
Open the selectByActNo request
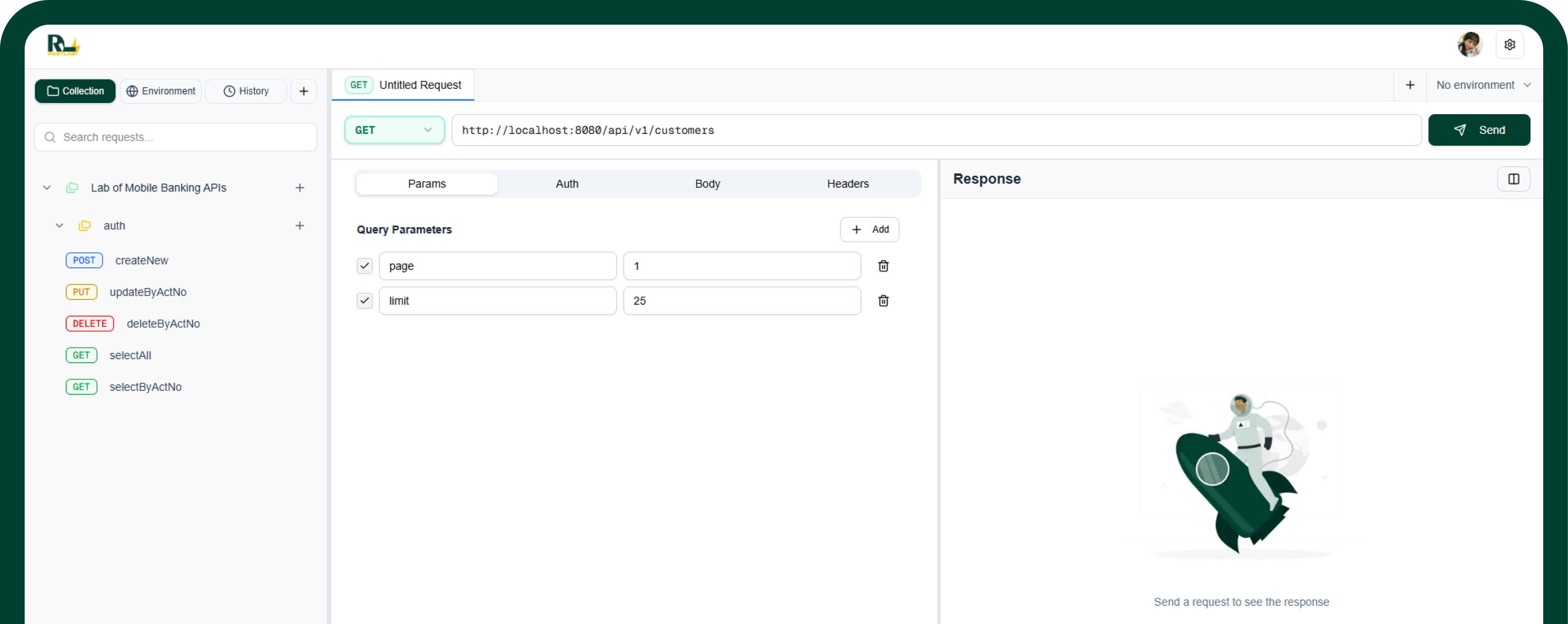pos(145,387)
